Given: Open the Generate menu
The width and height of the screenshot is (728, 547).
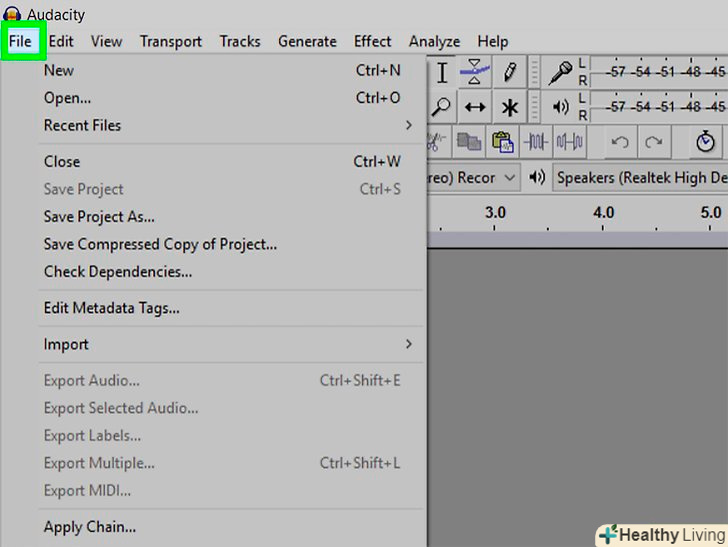Looking at the screenshot, I should (307, 41).
